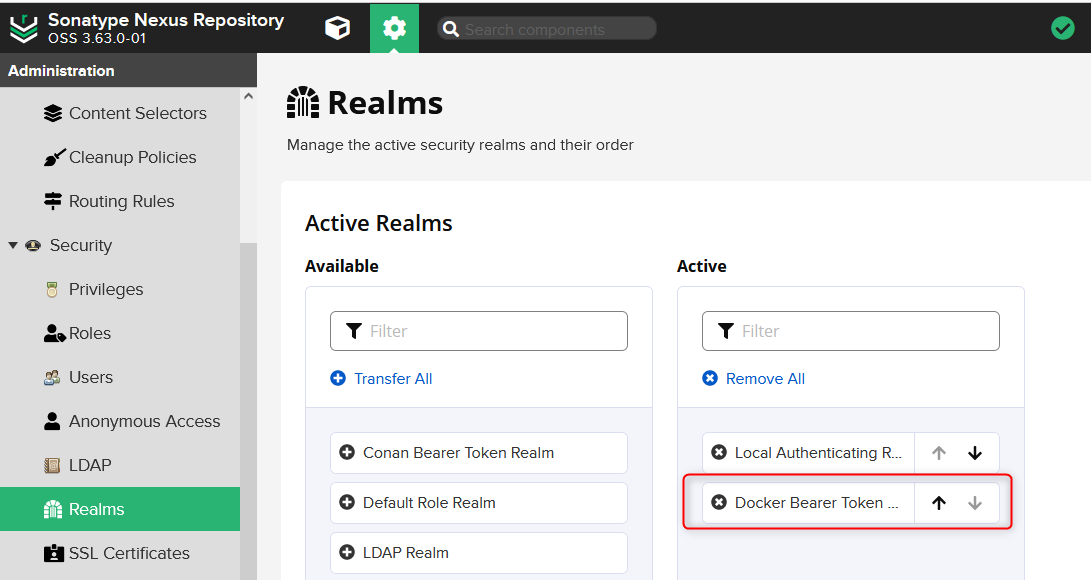Collapse the Security tree node
1091x580 pixels.
pos(13,245)
